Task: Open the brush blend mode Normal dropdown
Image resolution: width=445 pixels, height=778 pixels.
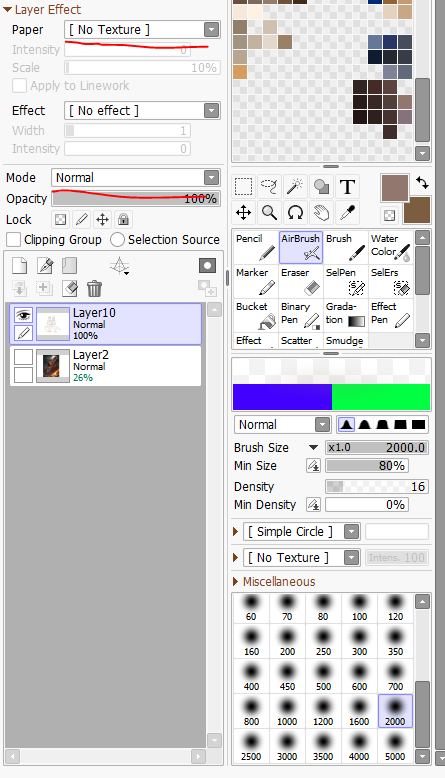Action: tap(322, 425)
